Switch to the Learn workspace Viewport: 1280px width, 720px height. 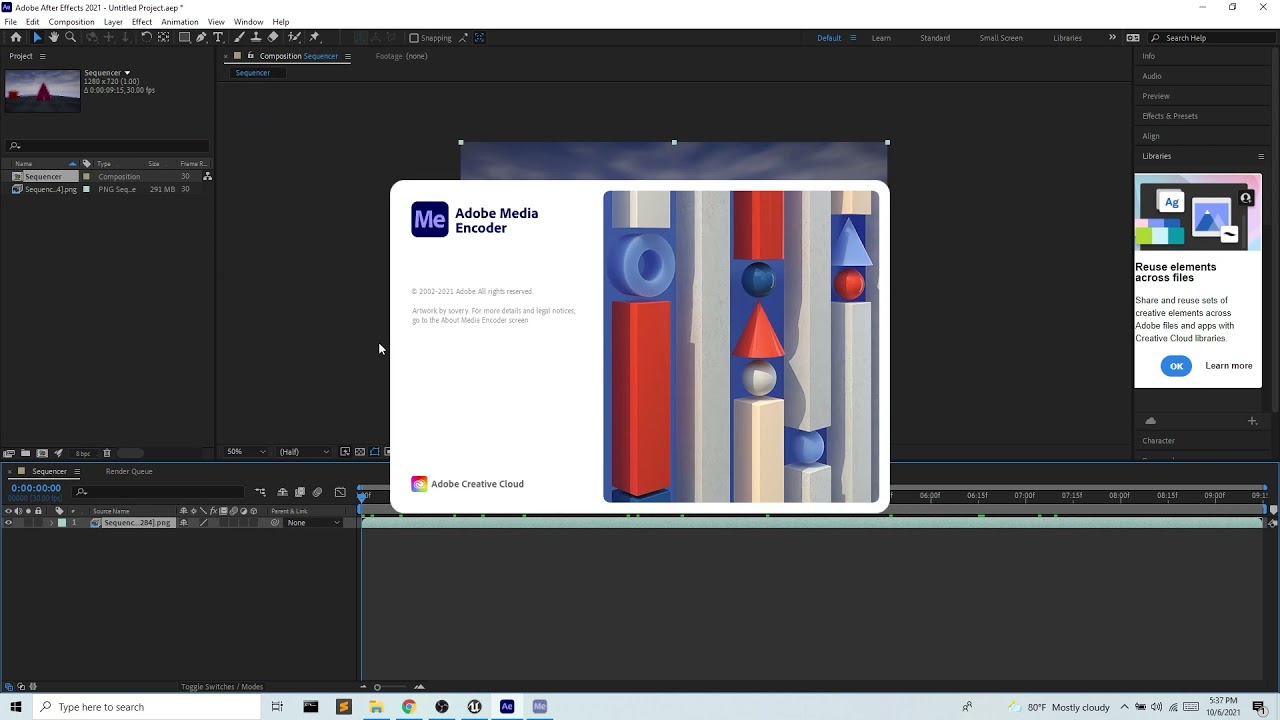point(881,38)
